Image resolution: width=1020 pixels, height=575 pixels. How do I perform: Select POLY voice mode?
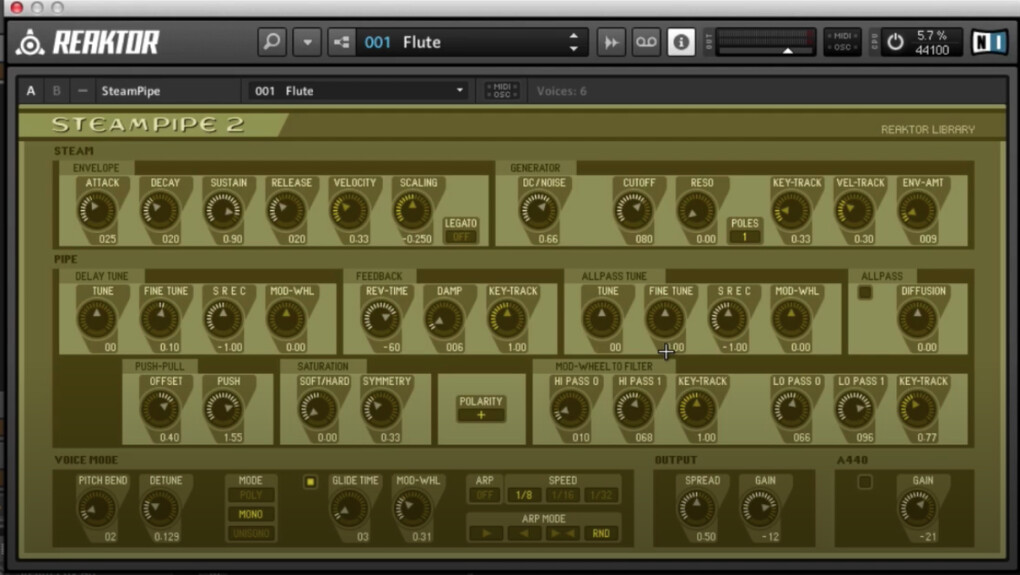point(250,496)
